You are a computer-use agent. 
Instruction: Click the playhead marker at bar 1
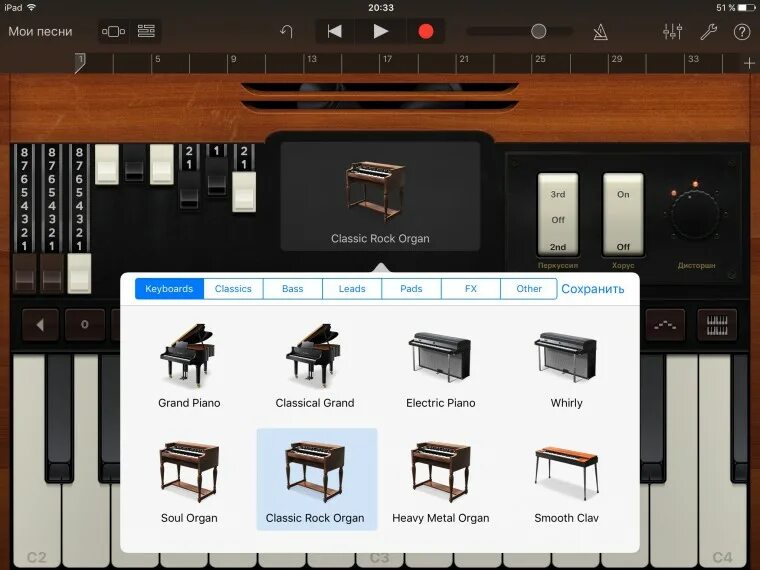(x=80, y=63)
